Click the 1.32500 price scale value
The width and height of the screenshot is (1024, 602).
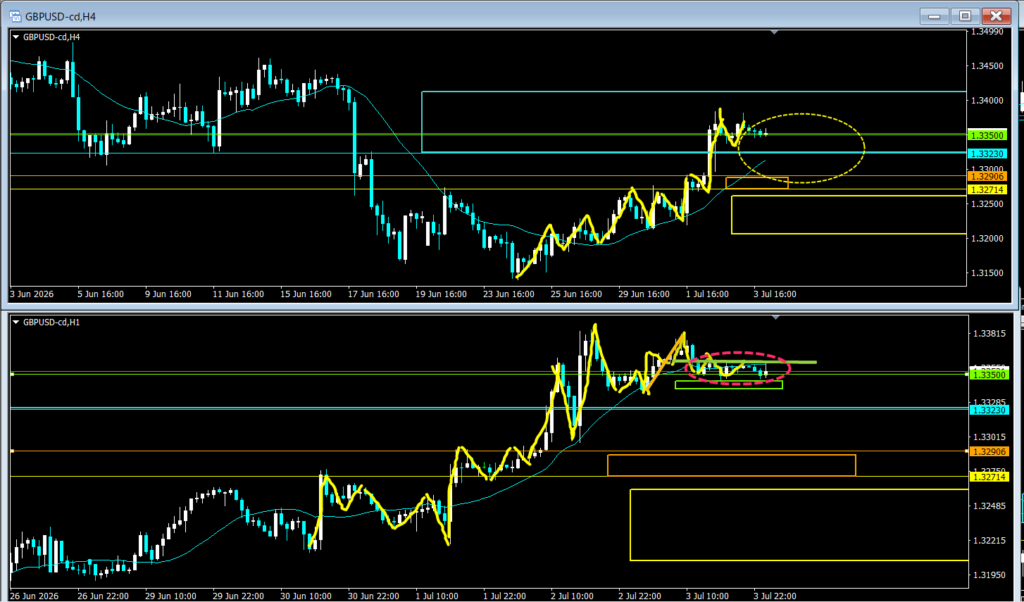coord(986,204)
